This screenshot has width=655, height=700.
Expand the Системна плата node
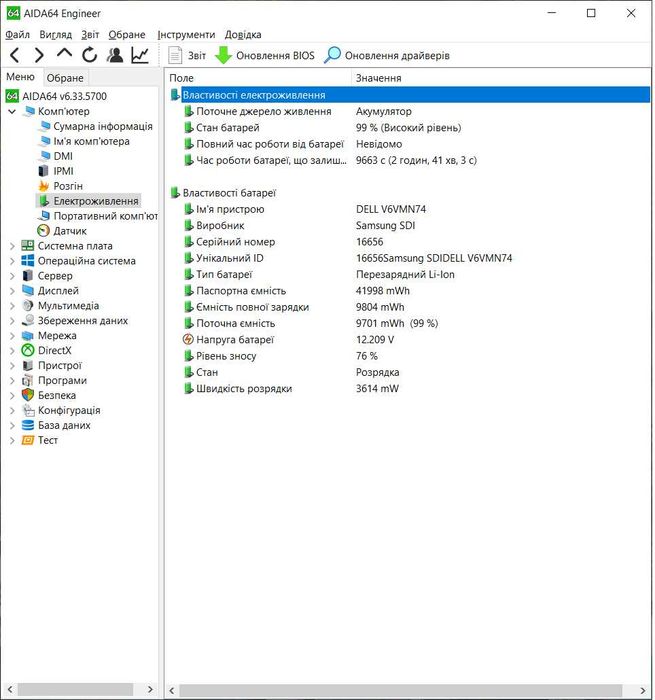[x=12, y=246]
